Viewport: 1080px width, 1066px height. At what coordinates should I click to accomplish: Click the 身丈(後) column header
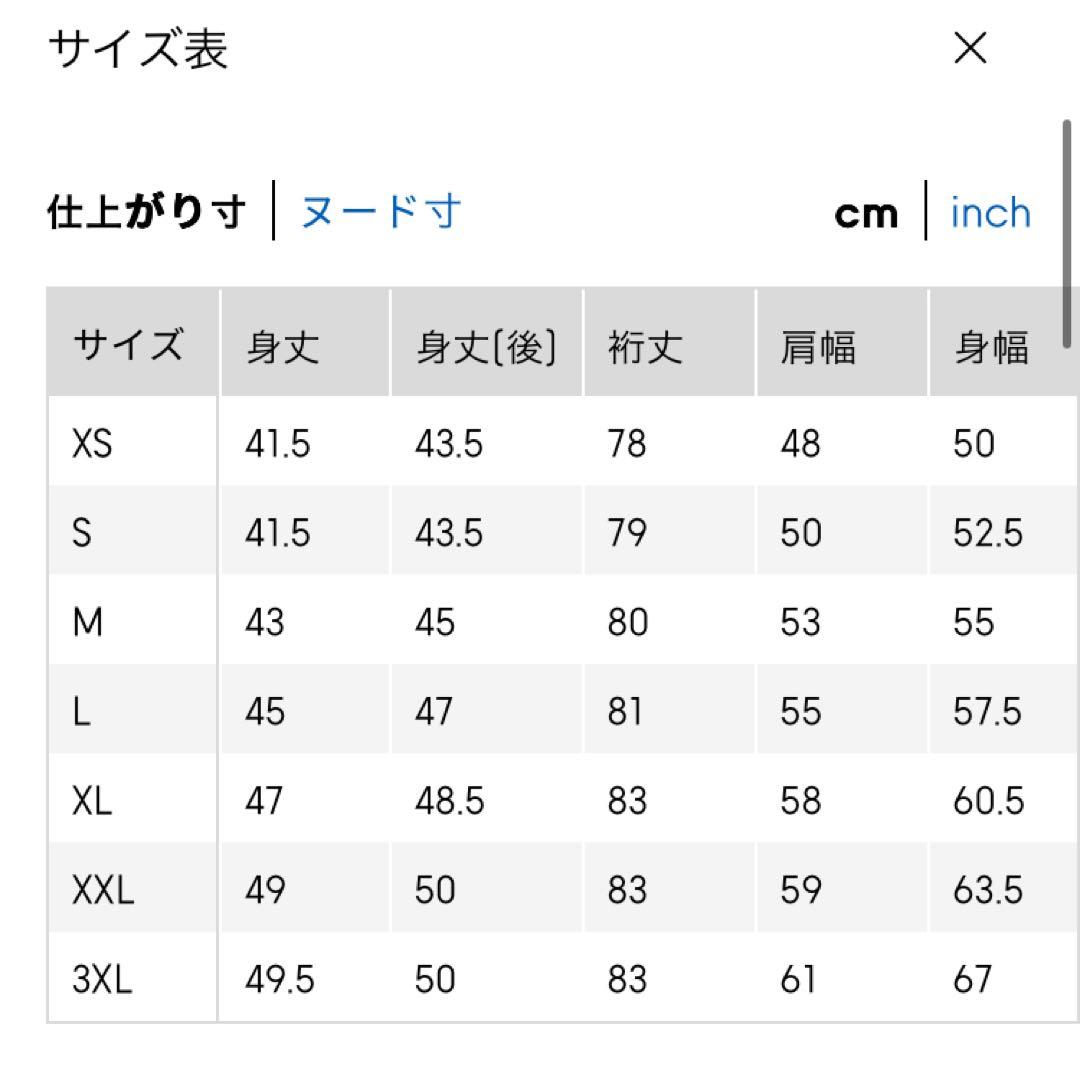(485, 347)
